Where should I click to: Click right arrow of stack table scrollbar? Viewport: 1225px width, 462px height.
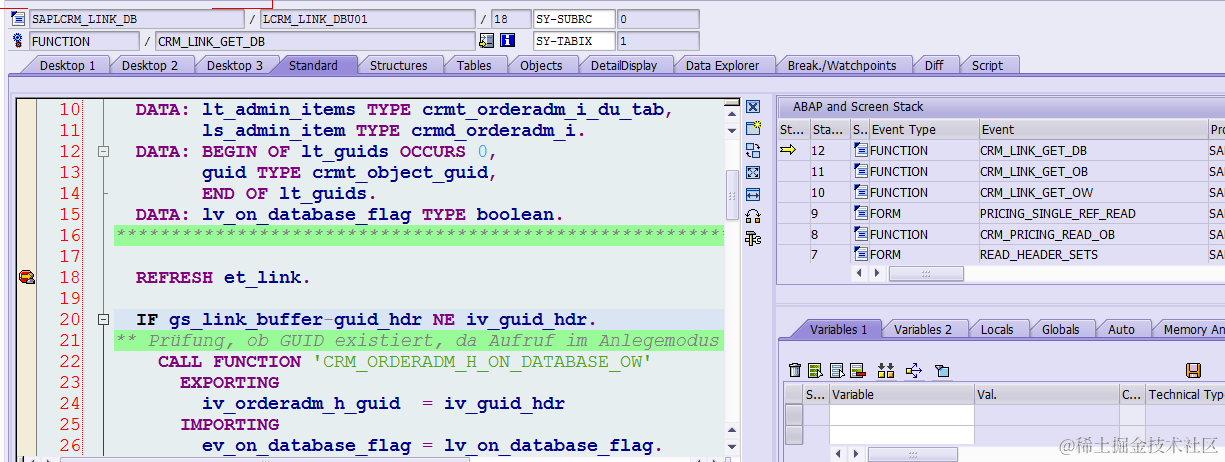(878, 273)
